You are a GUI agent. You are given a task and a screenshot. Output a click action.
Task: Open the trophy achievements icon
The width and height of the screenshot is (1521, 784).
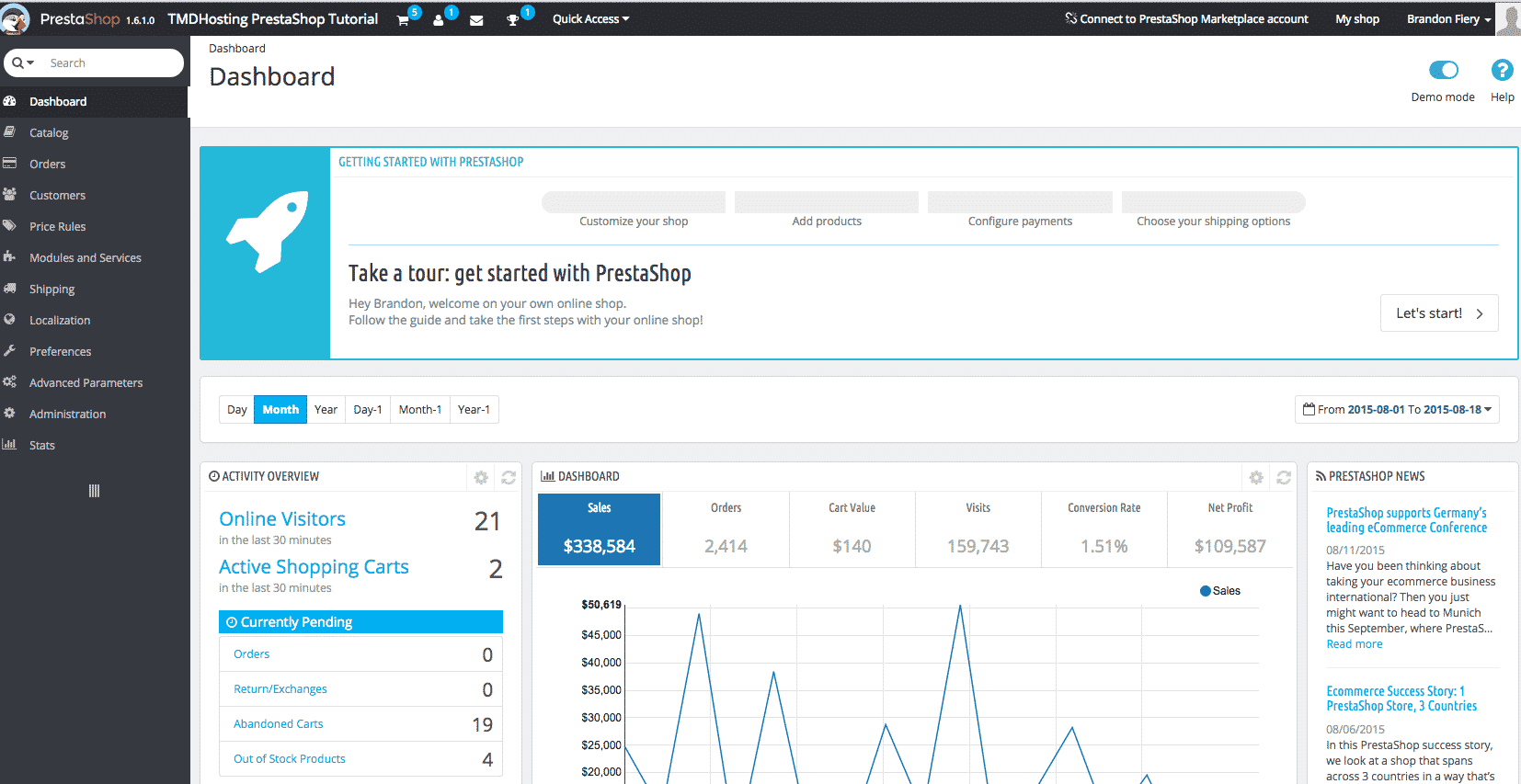pyautogui.click(x=513, y=20)
